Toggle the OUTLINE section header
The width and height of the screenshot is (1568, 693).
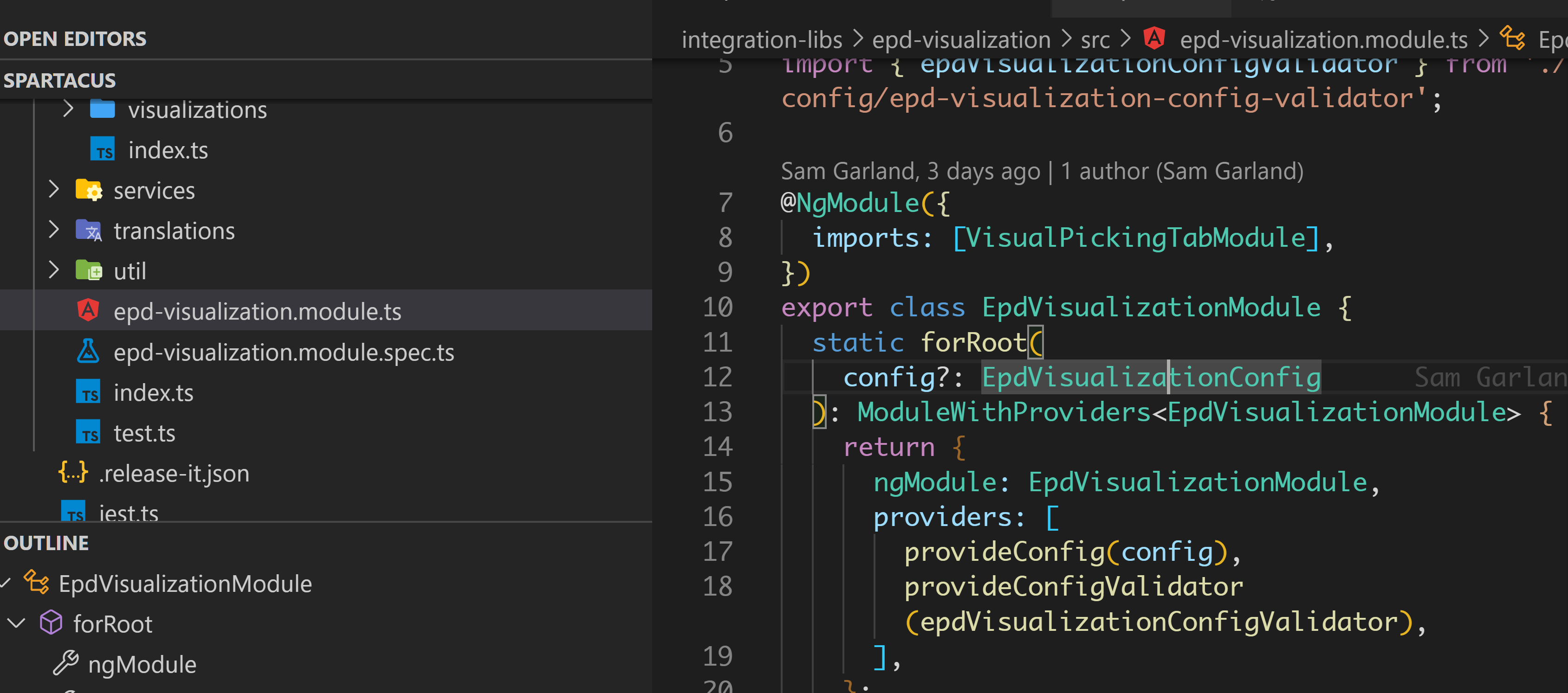(x=46, y=543)
